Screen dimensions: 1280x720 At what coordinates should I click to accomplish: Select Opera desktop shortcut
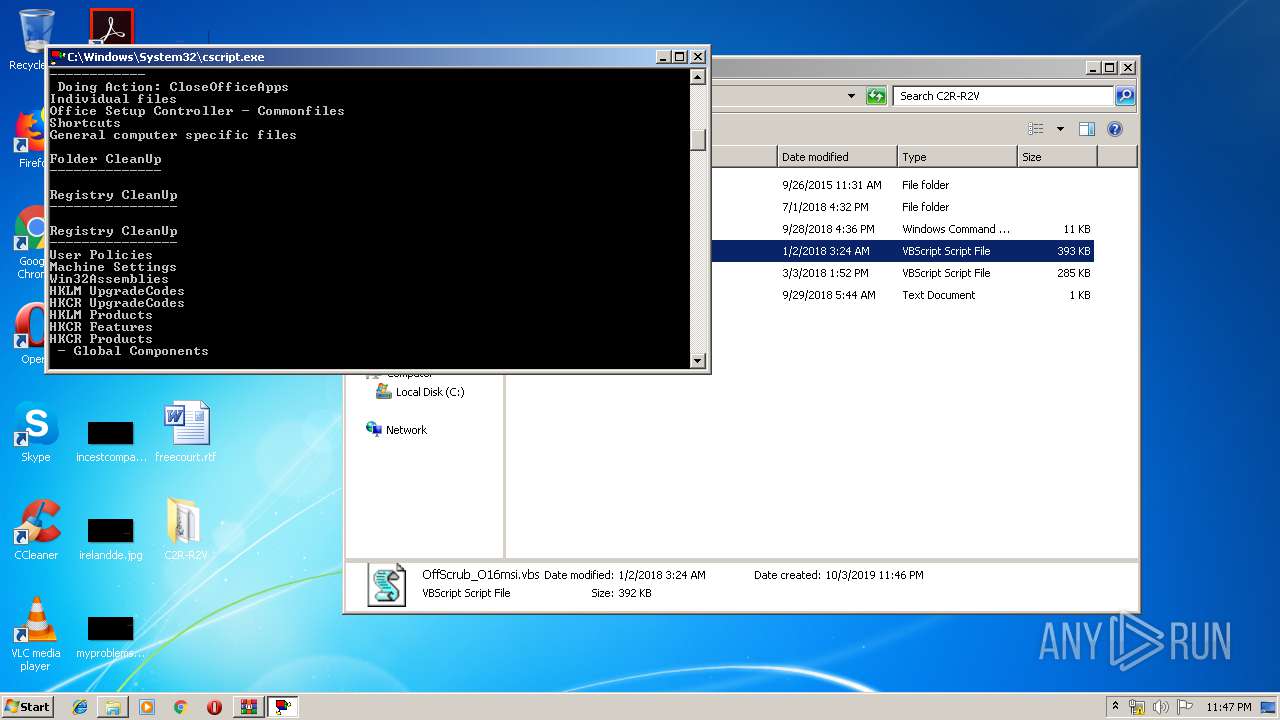[33, 334]
